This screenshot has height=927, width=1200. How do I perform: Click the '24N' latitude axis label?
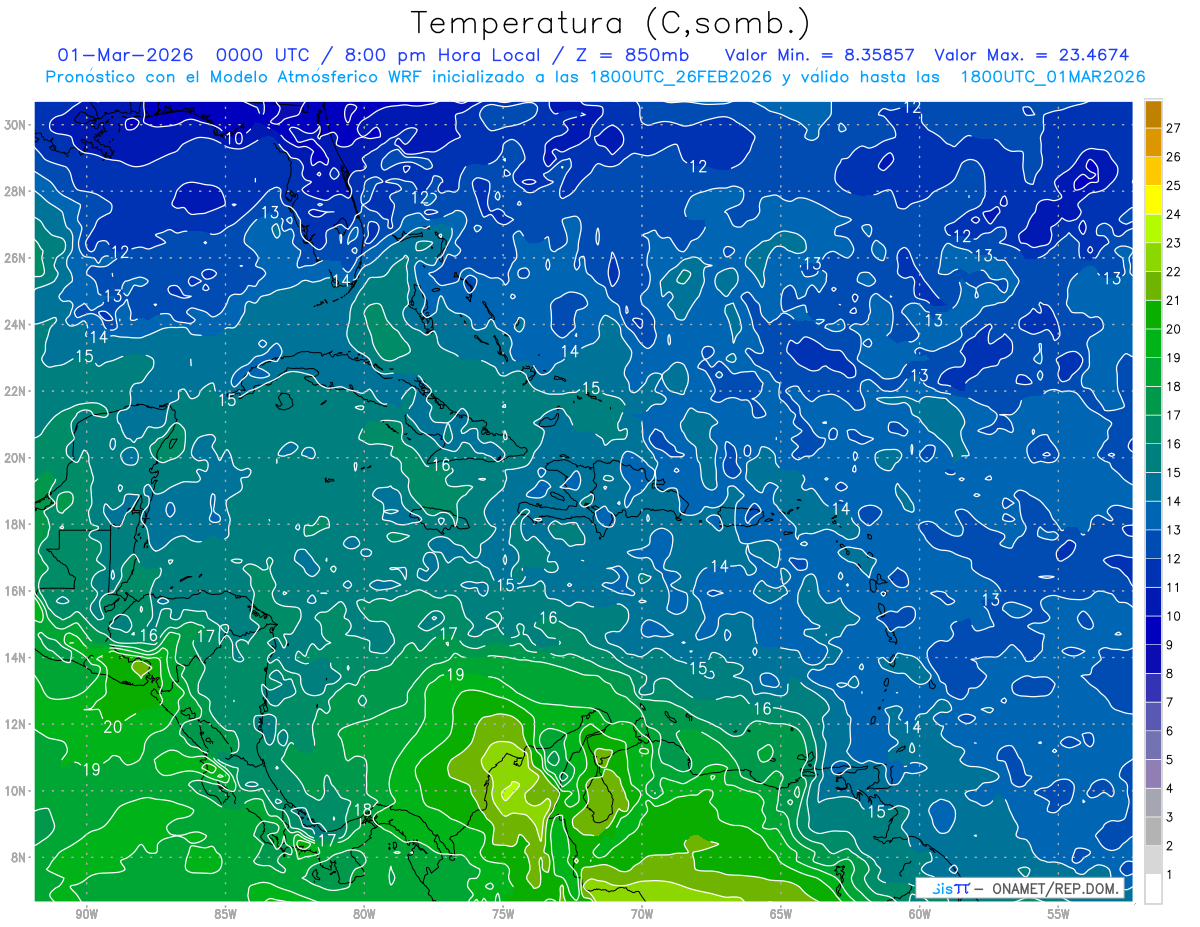pyautogui.click(x=17, y=325)
